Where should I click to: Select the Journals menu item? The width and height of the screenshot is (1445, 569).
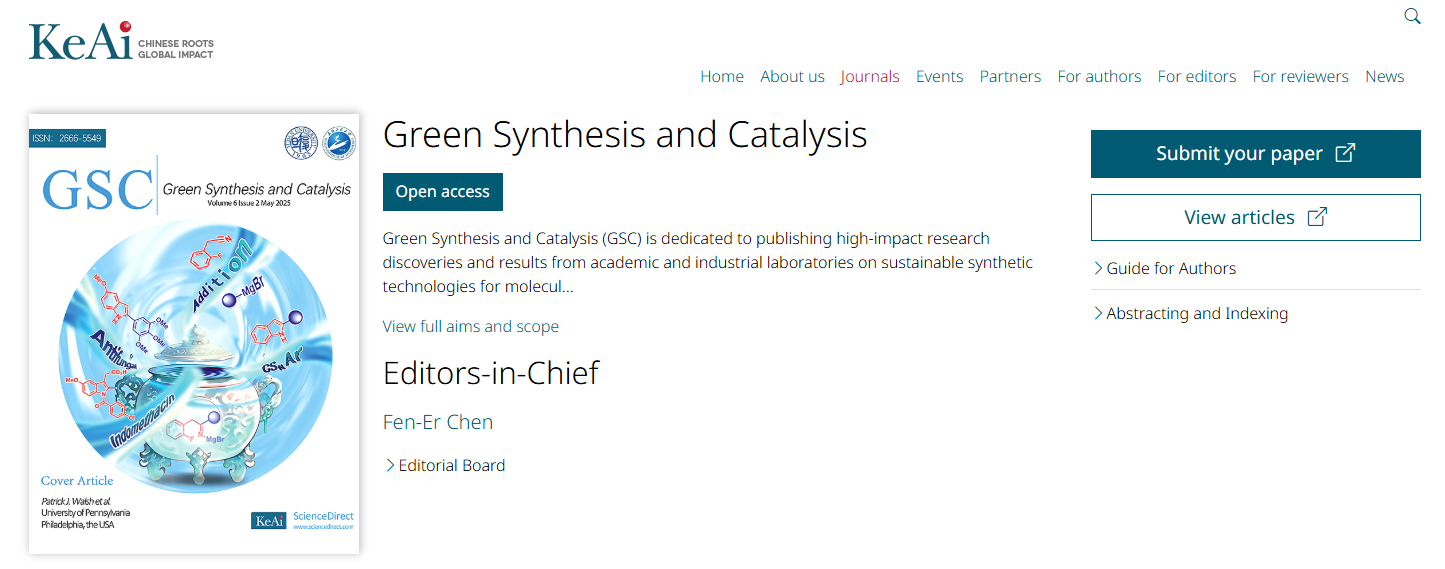coord(870,76)
